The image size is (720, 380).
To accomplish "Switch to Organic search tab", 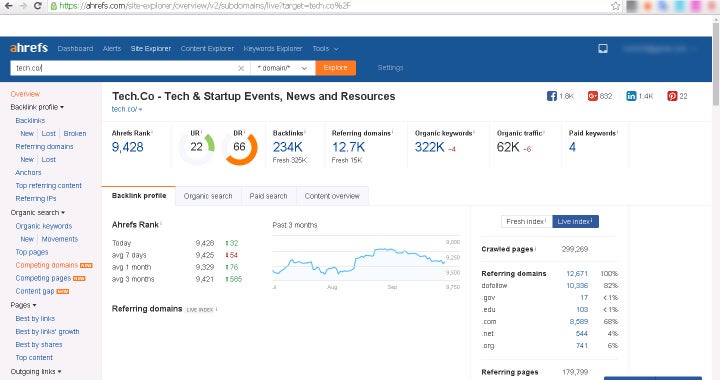I will click(x=208, y=196).
